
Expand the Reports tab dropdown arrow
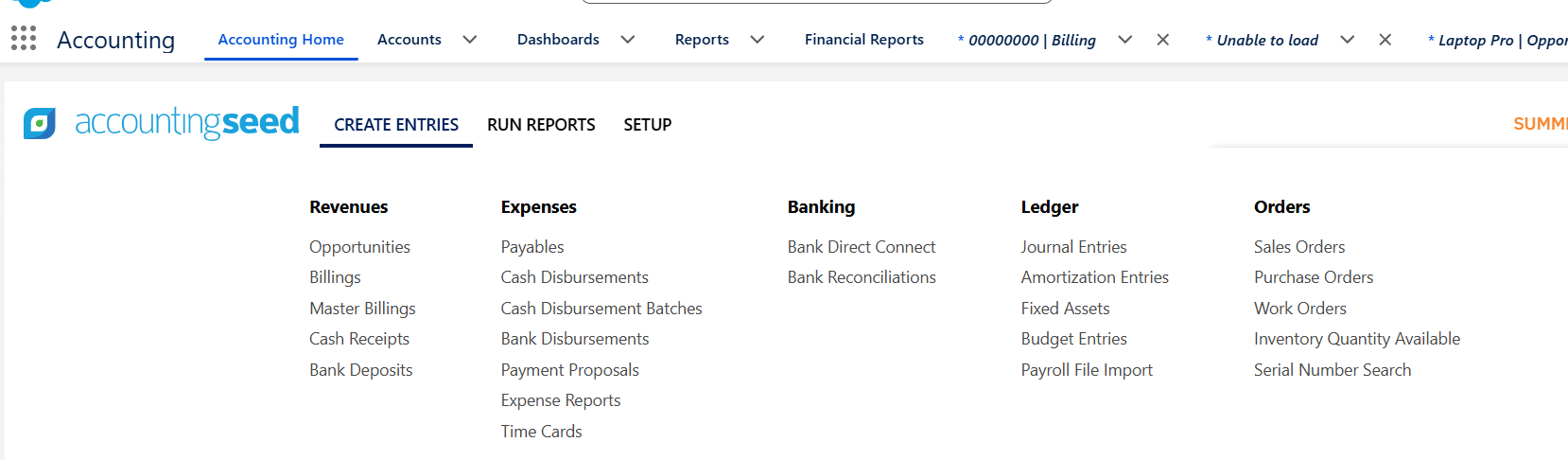[757, 40]
